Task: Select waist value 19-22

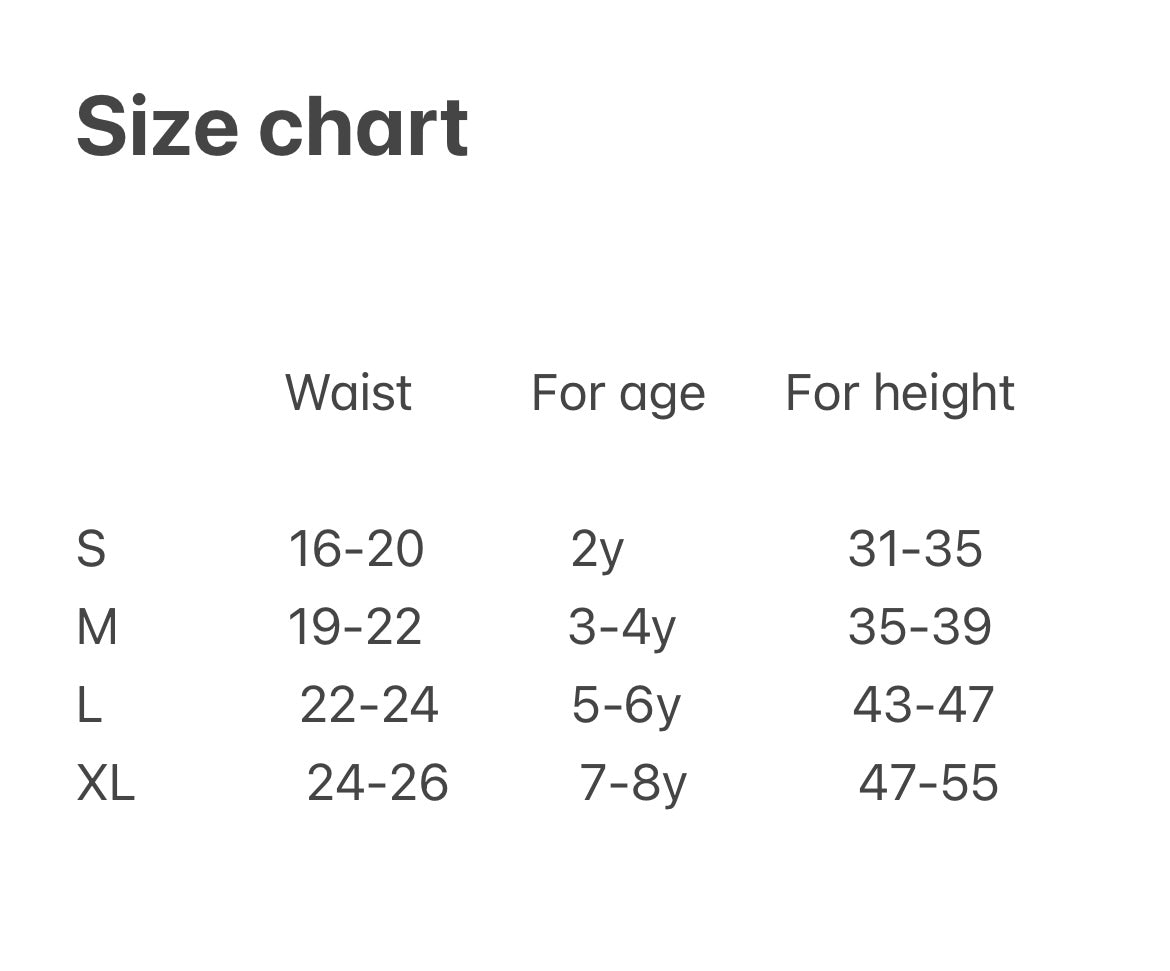Action: [355, 628]
